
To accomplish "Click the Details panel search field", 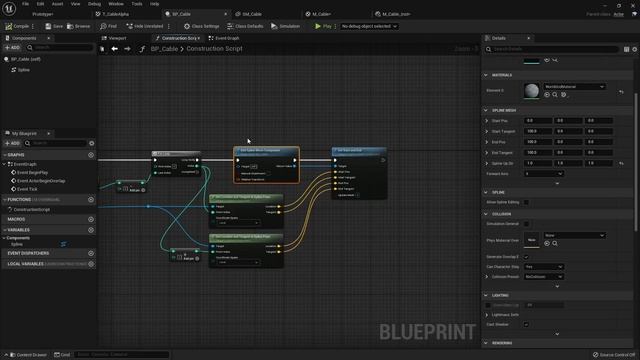I will tap(552, 49).
